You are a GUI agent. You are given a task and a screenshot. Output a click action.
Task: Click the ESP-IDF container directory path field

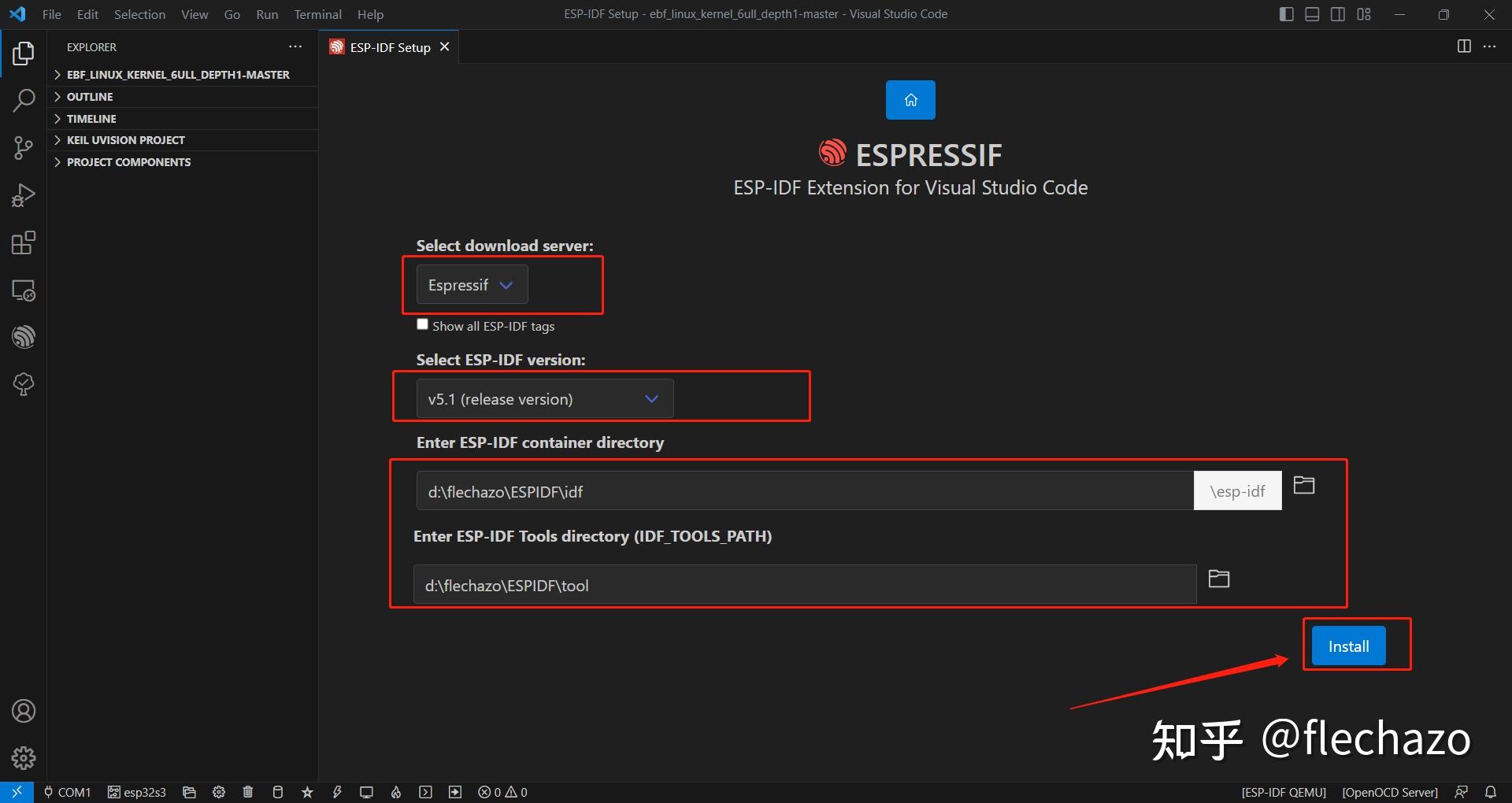tap(805, 491)
